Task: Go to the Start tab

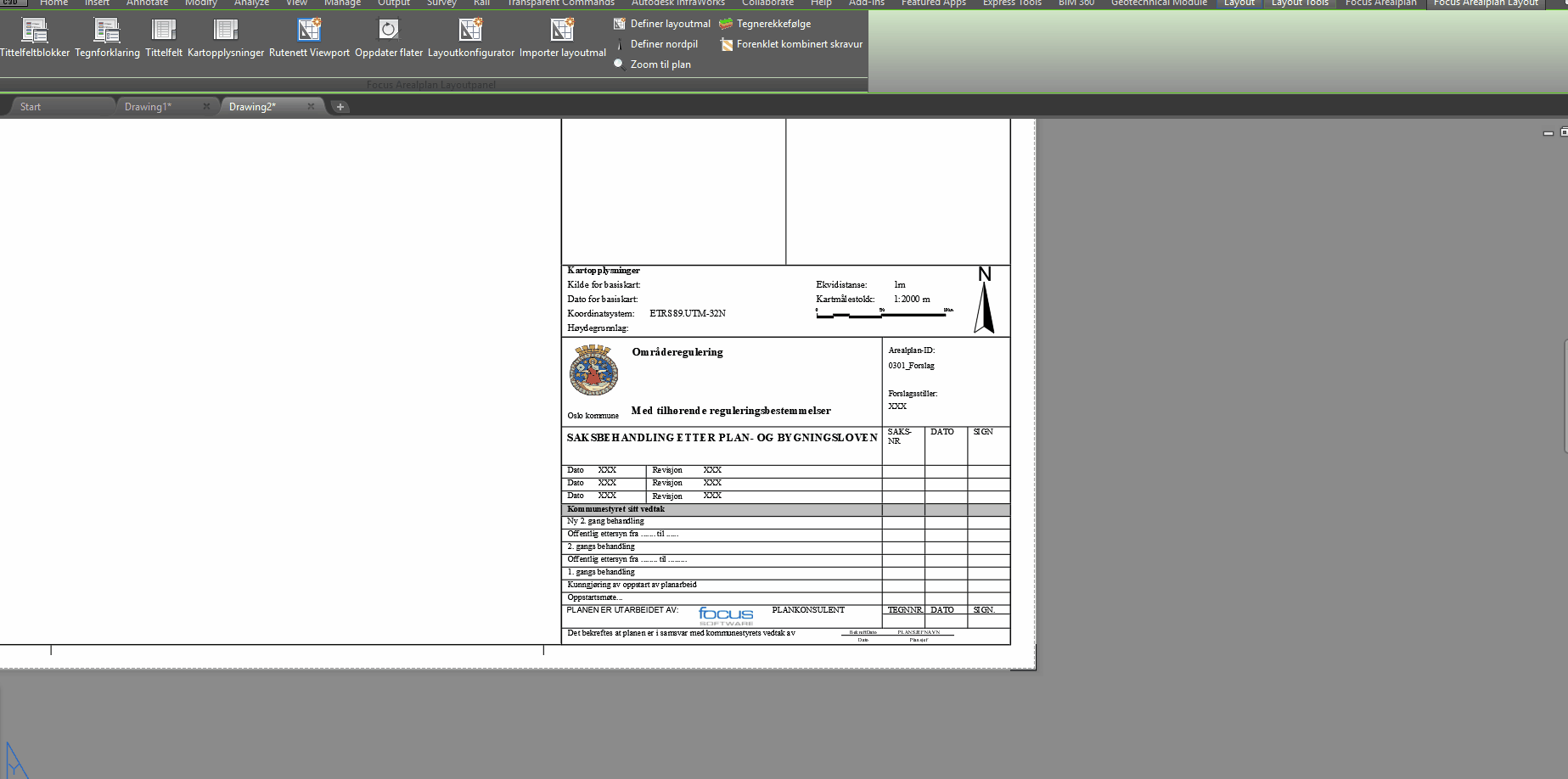Action: [x=31, y=107]
